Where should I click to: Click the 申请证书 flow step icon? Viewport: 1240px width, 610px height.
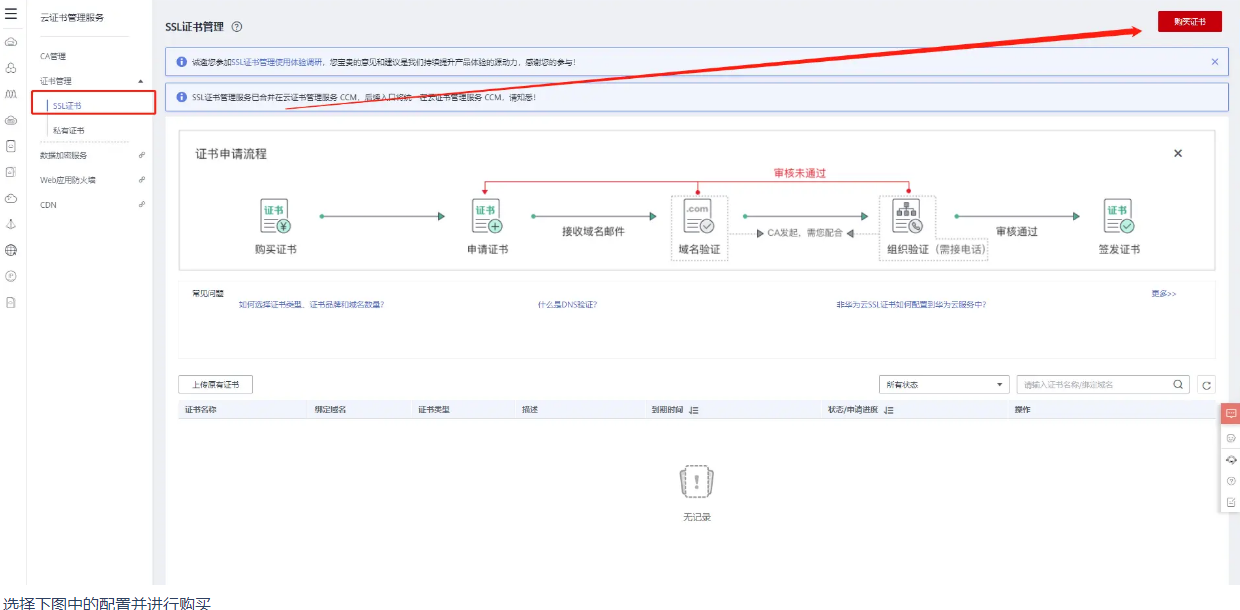click(487, 216)
